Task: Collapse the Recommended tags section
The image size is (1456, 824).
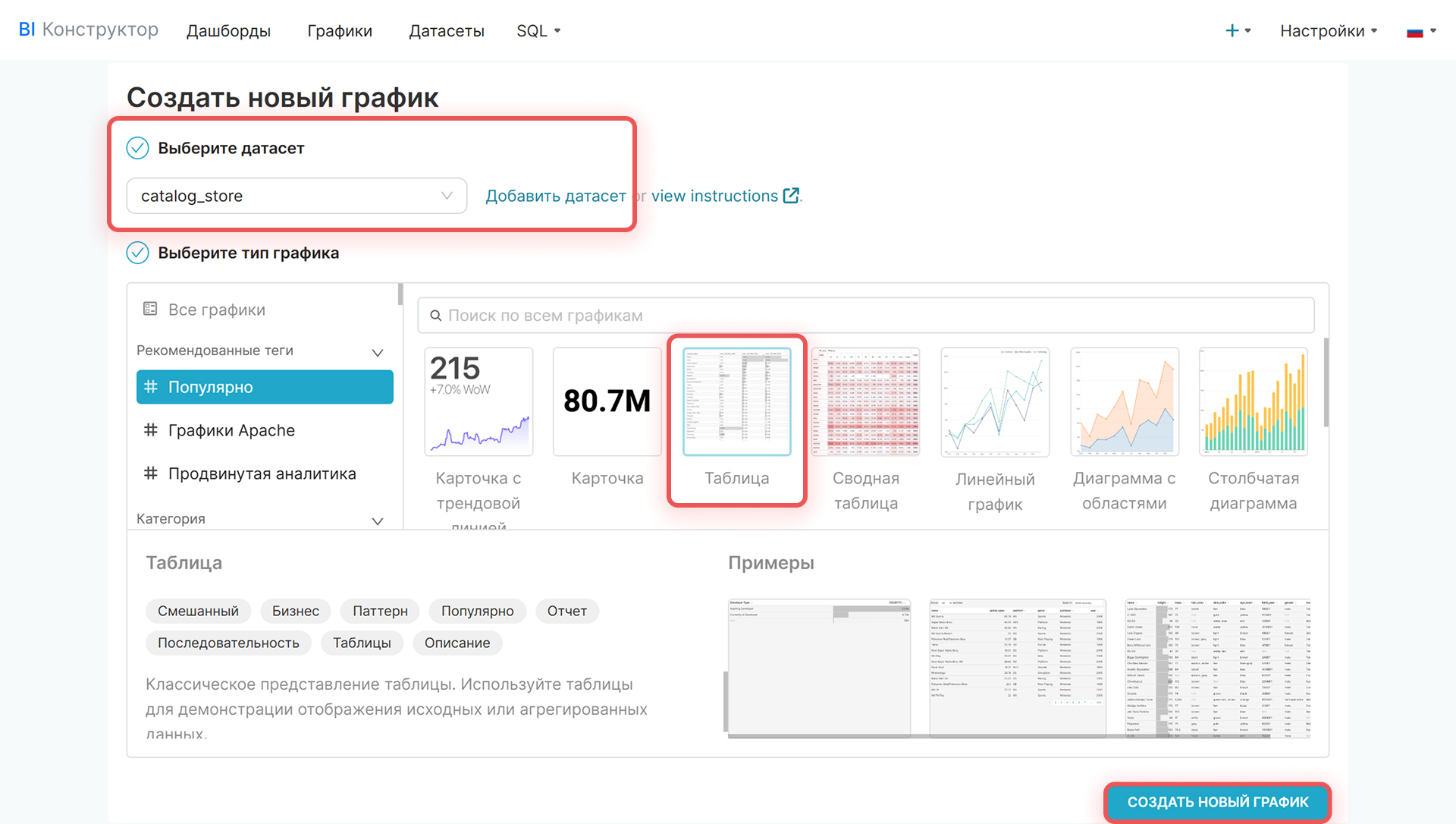Action: coord(377,352)
